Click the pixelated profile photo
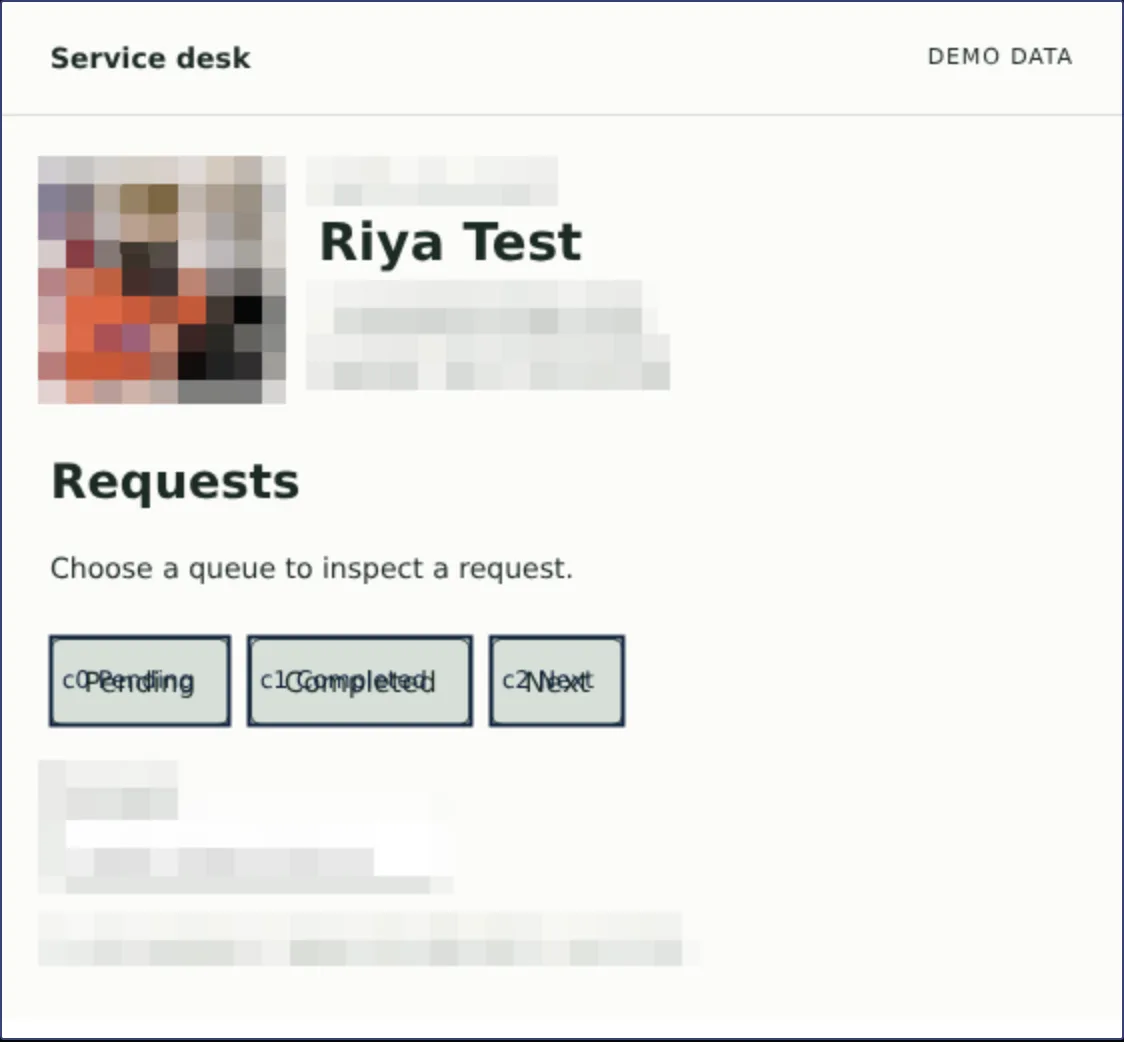This screenshot has width=1124, height=1042. tap(162, 279)
